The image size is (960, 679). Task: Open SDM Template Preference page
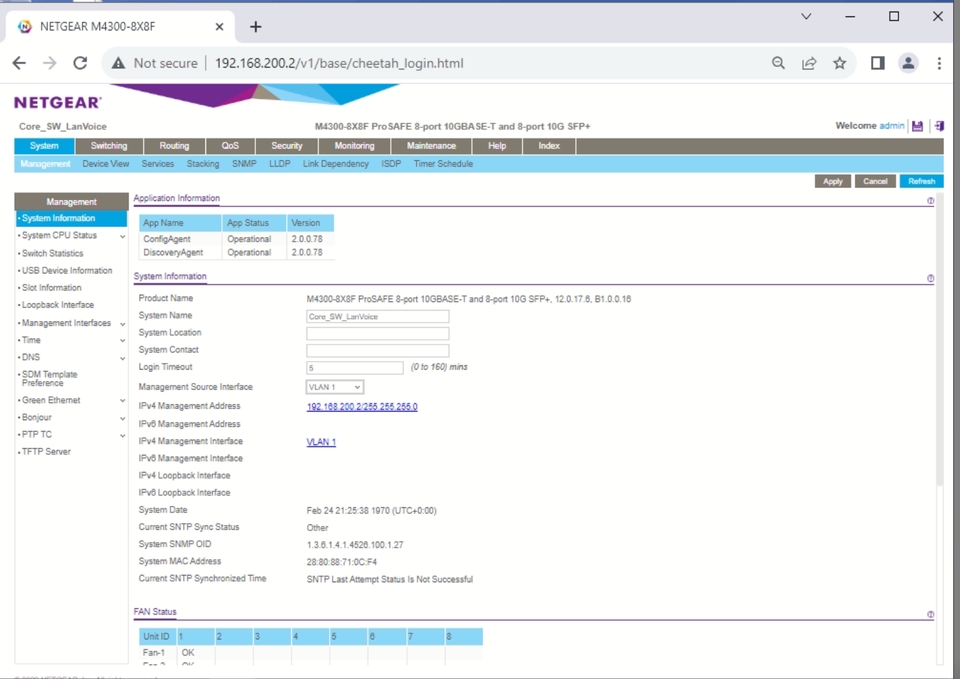(x=50, y=379)
